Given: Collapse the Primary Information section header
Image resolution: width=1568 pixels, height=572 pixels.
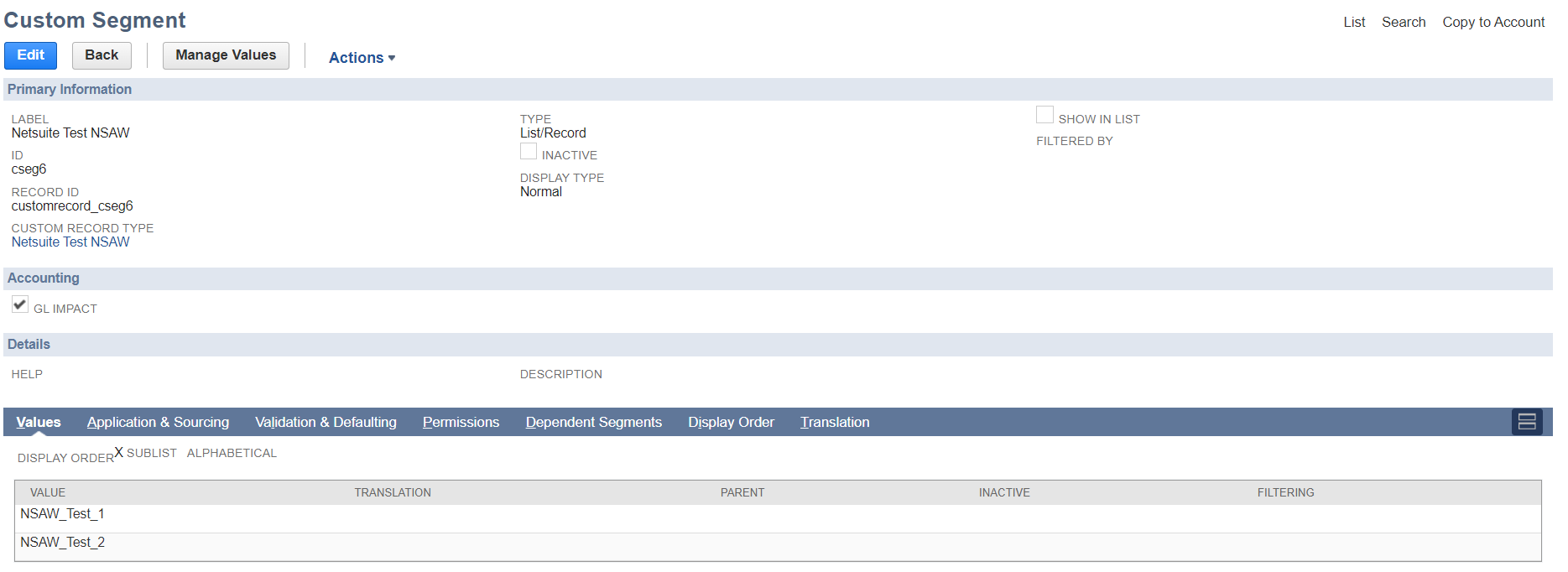Looking at the screenshot, I should tap(778, 90).
